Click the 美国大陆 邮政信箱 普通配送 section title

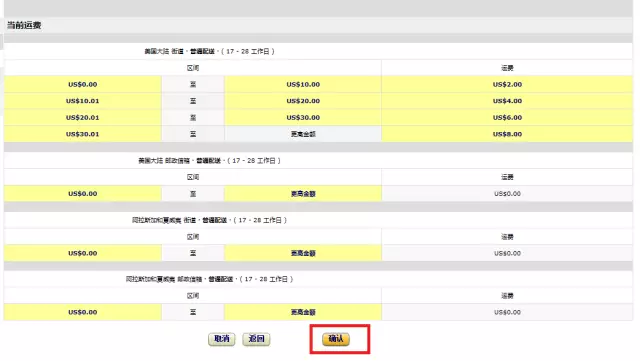209,160
